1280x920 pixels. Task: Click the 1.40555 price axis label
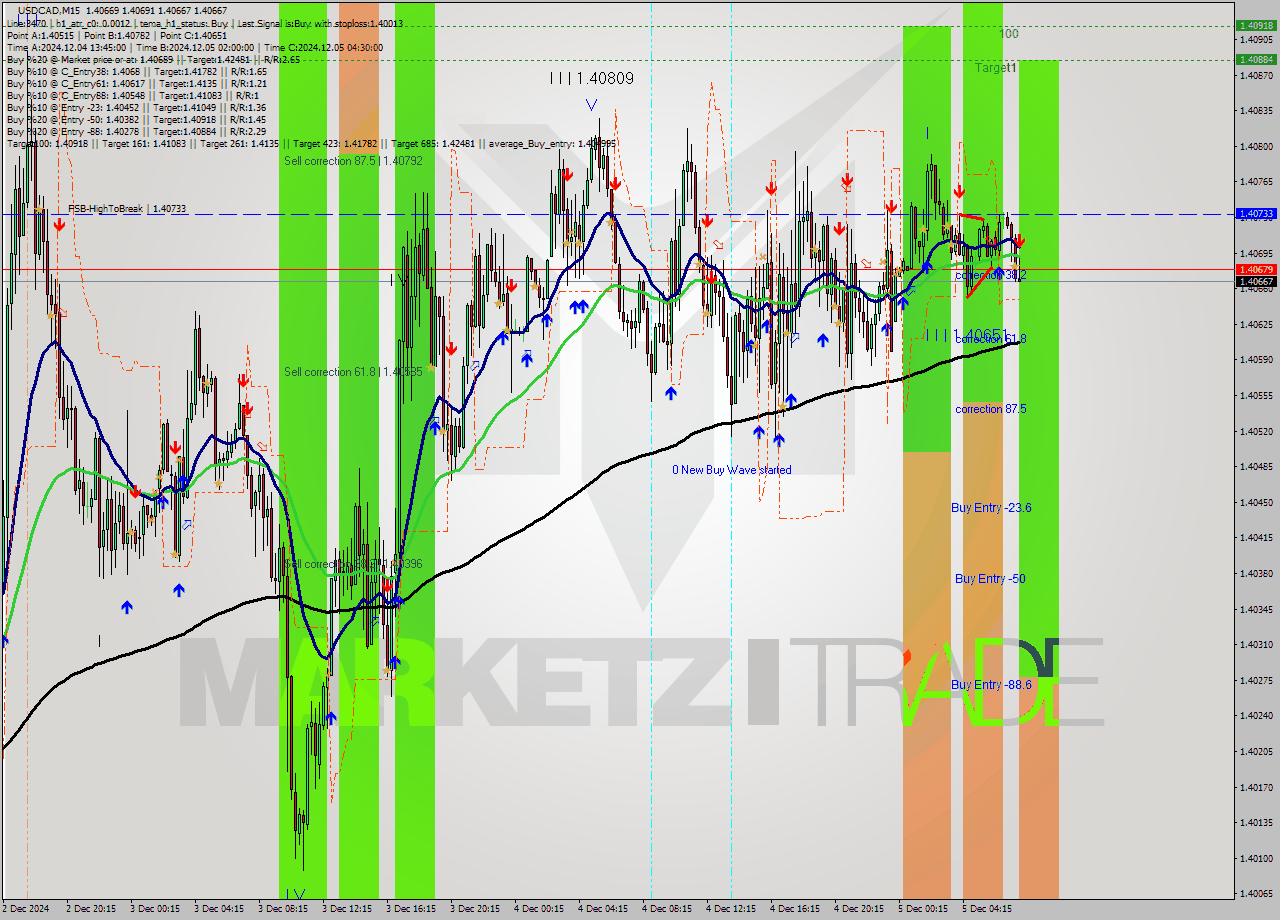pyautogui.click(x=1255, y=395)
